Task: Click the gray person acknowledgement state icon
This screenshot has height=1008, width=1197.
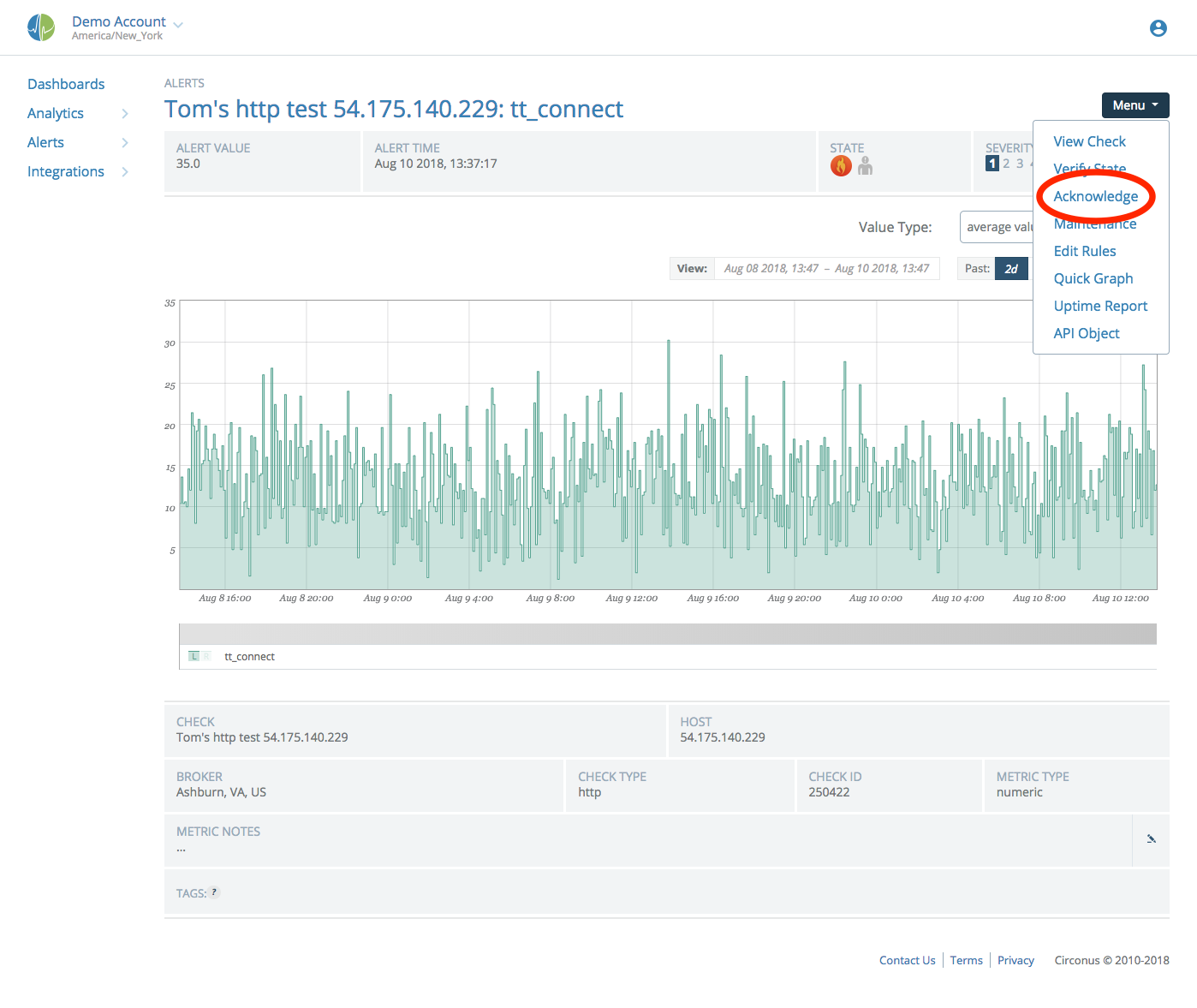Action: click(865, 165)
